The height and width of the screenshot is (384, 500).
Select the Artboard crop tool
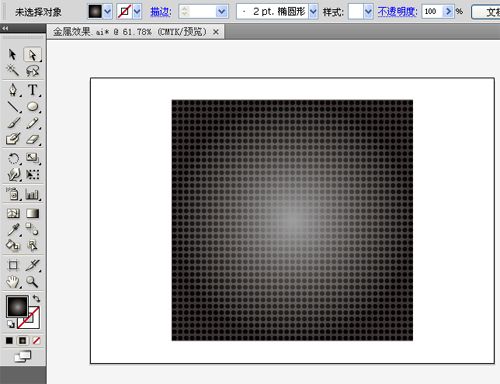(13, 265)
